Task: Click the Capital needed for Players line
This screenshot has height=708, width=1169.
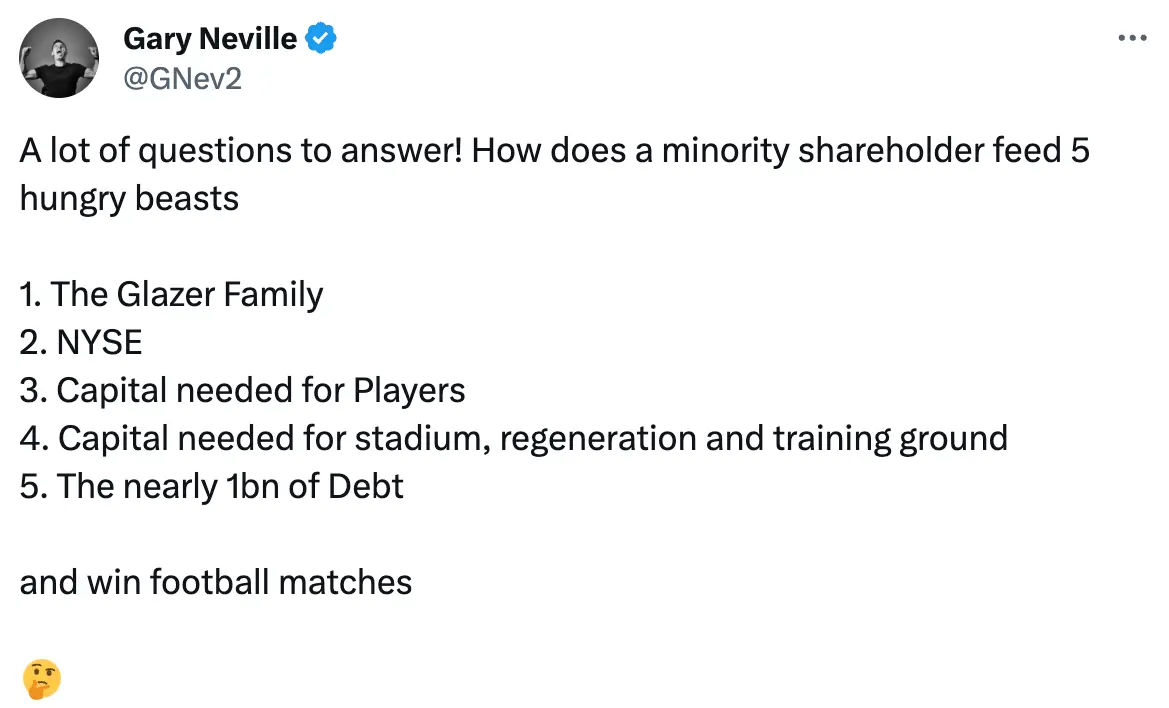Action: [x=242, y=390]
